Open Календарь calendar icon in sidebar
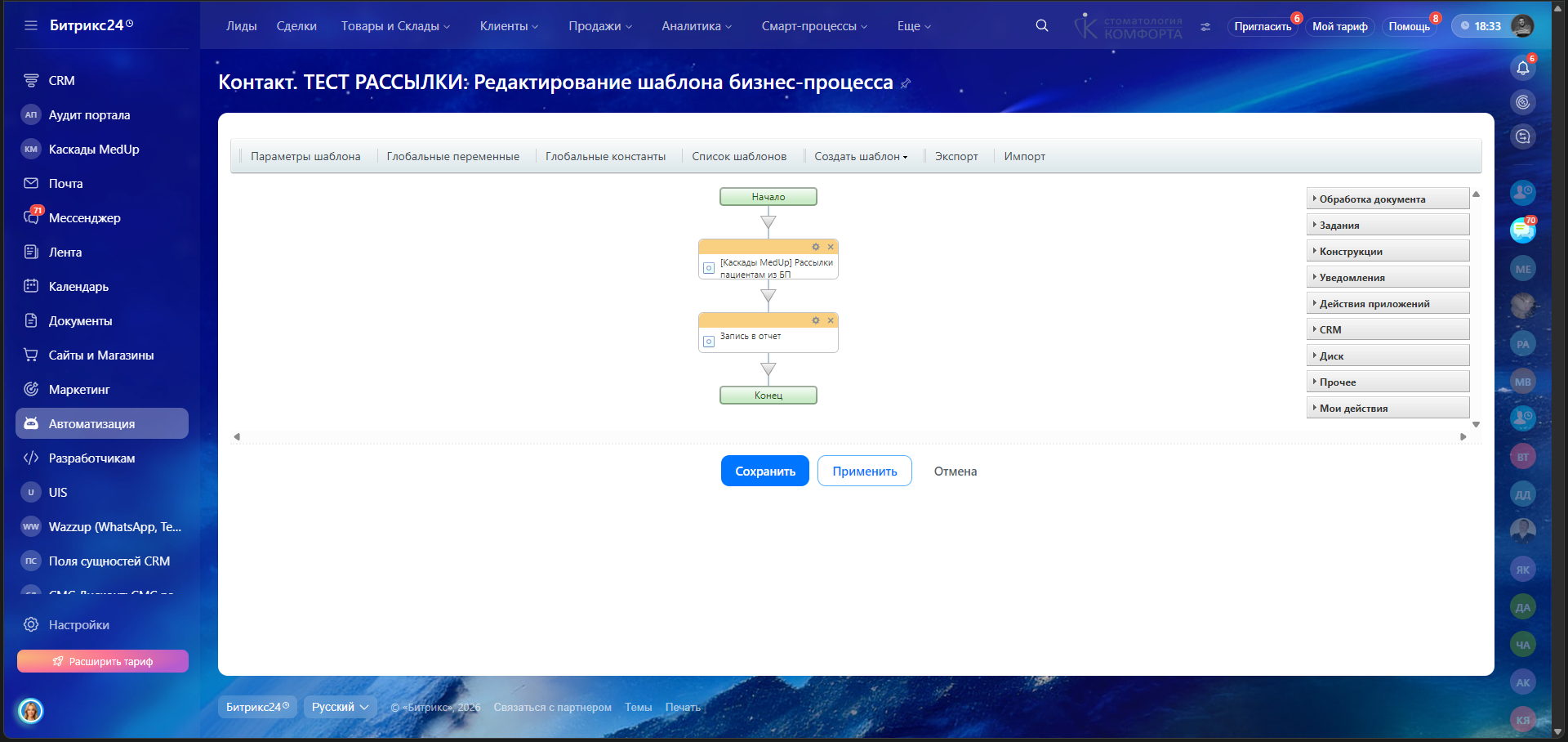 click(x=31, y=286)
